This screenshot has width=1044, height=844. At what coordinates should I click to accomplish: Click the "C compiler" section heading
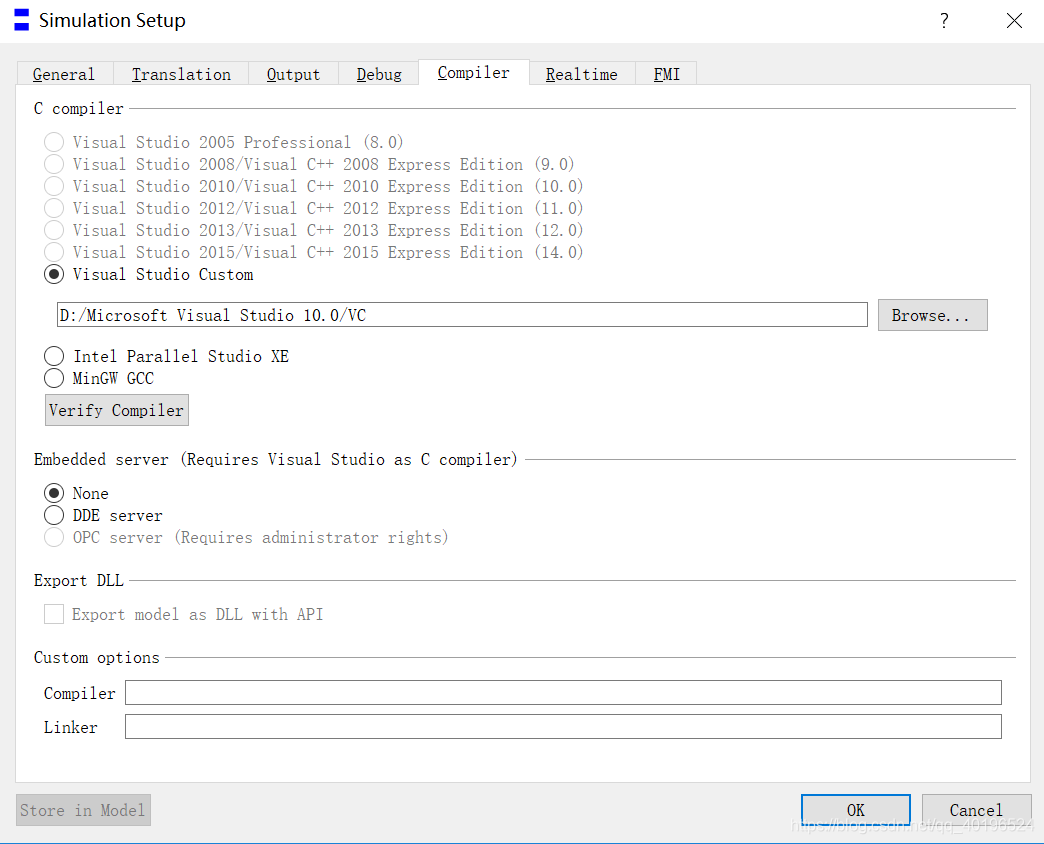click(x=79, y=108)
